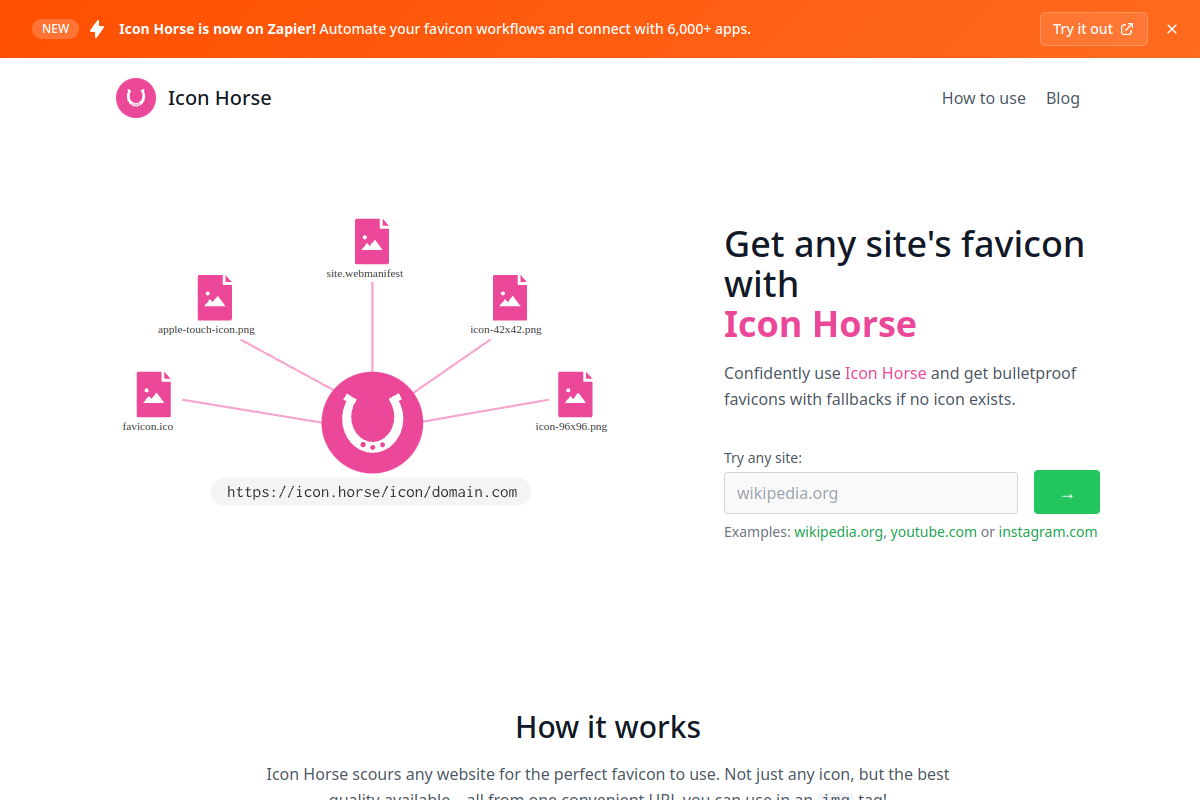
Task: Click the icon-42x42.png file icon
Action: click(510, 297)
